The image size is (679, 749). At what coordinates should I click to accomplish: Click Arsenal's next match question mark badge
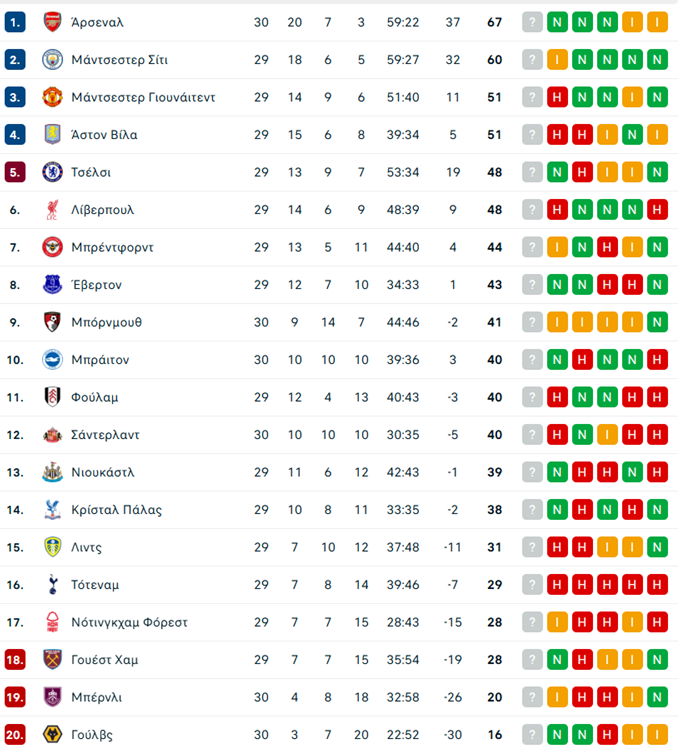pos(532,22)
